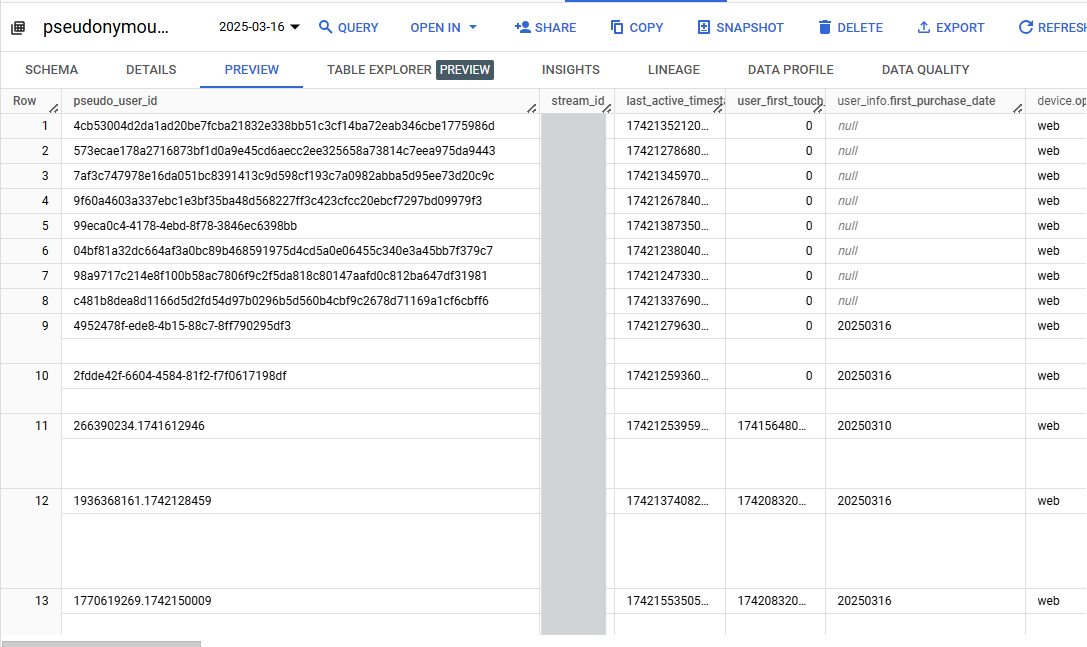Image resolution: width=1087 pixels, height=647 pixels.
Task: Select cell 4952478f-ede8-4b15-88c7-8ff790295df3
Action: 301,326
